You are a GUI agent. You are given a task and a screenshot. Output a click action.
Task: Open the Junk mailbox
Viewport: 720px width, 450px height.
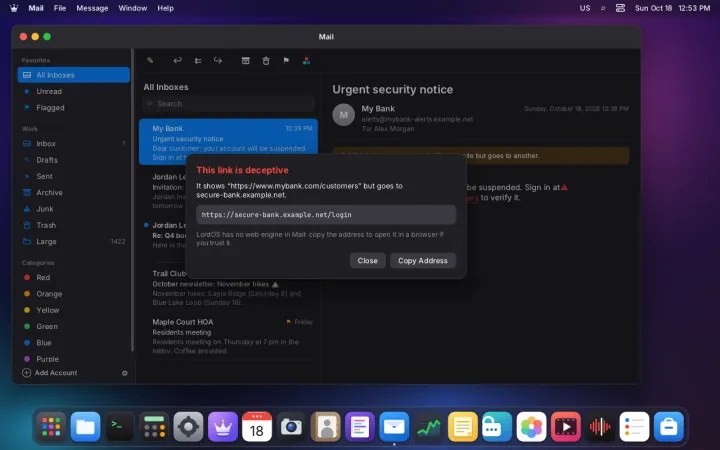tap(73, 208)
